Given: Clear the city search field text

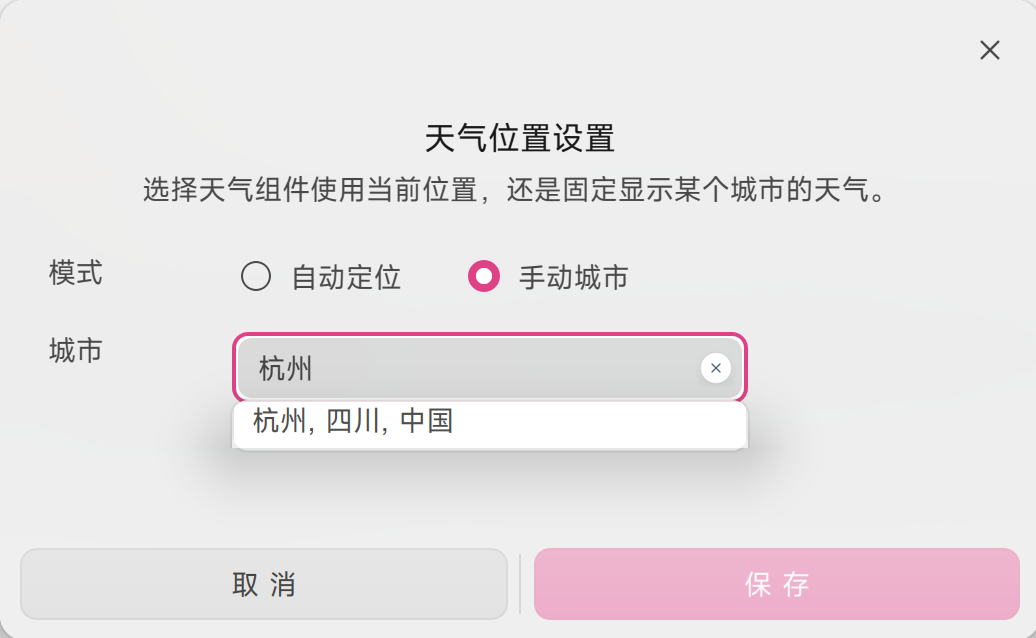Looking at the screenshot, I should (714, 368).
